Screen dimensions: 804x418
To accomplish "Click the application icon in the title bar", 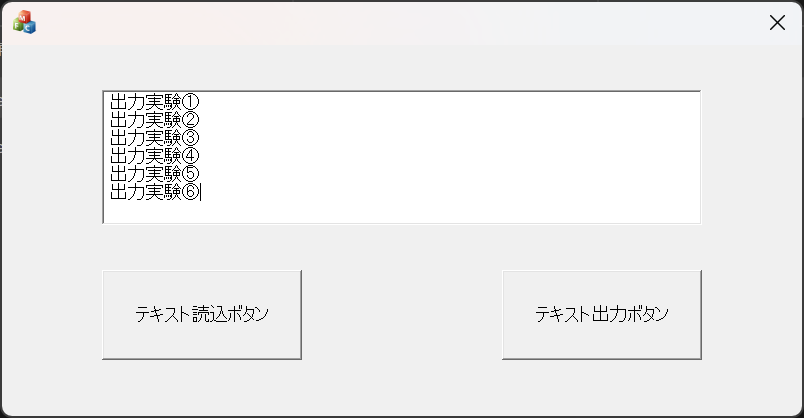I will click(24, 22).
